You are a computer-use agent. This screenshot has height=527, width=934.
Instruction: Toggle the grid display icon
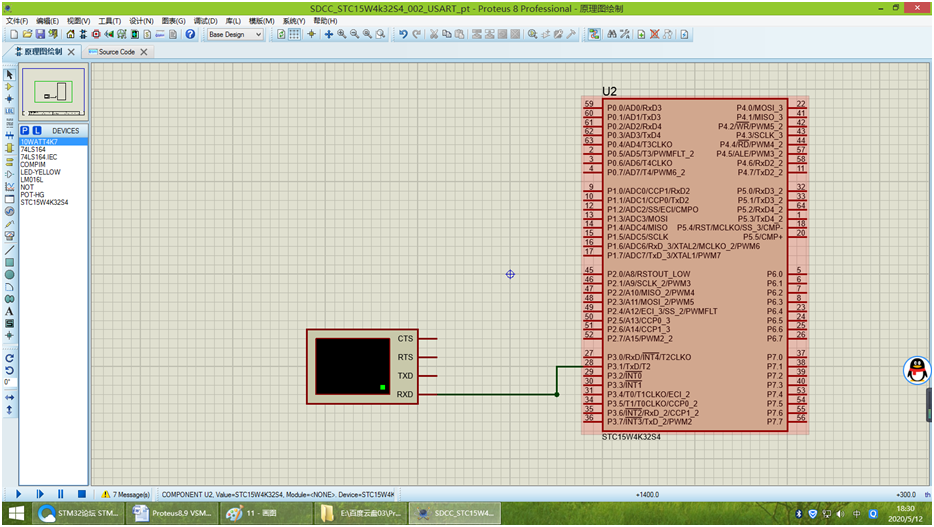[x=295, y=34]
